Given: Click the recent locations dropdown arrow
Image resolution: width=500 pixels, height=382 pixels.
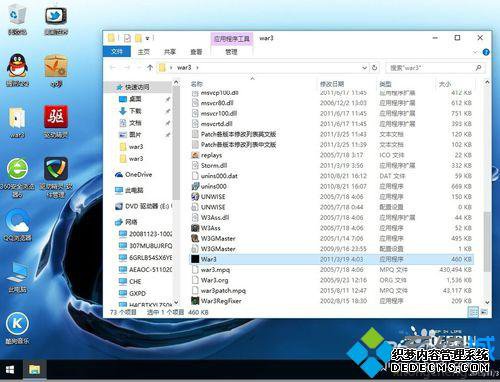Looking at the screenshot, I should 139,68.
